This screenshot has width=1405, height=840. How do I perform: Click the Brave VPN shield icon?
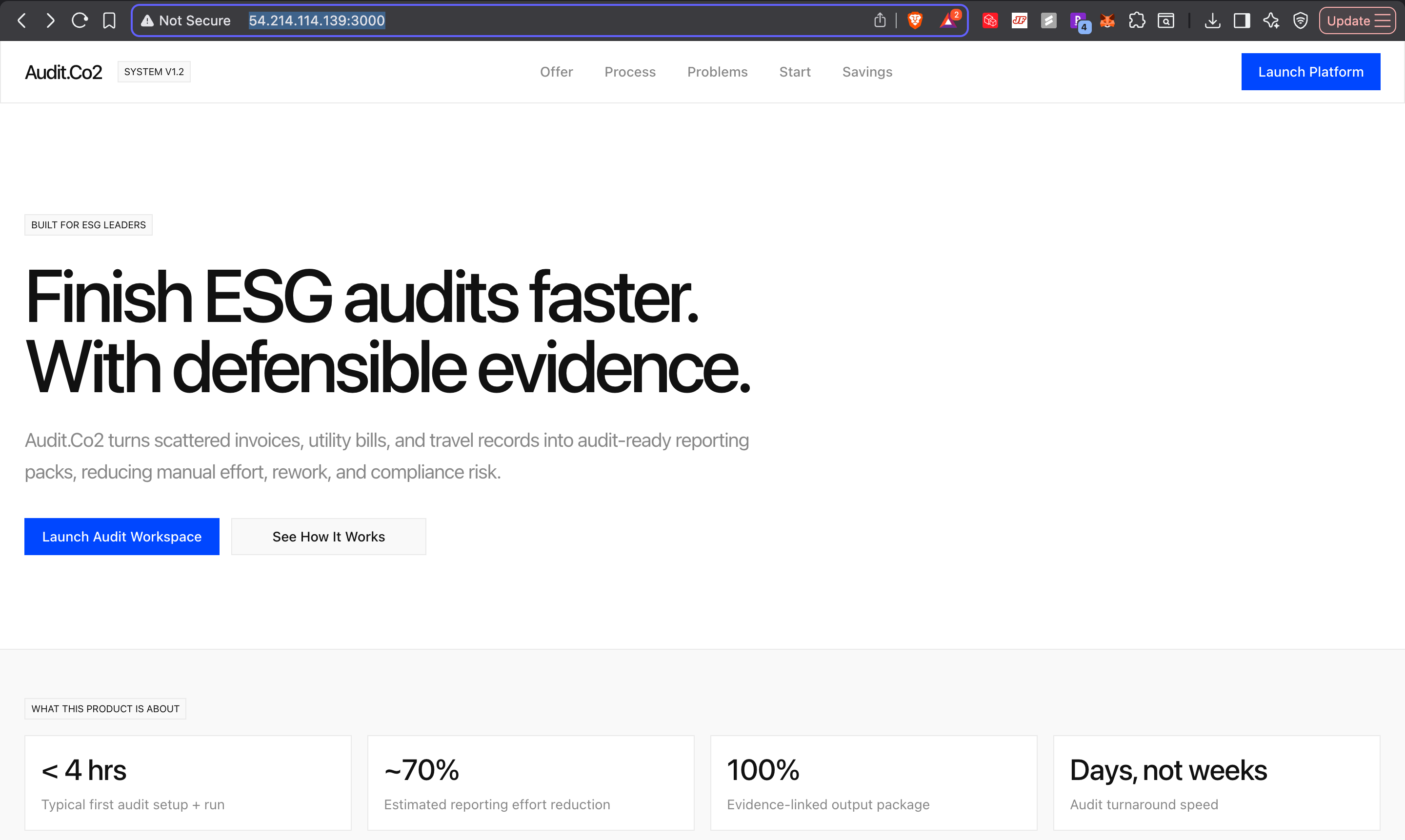tap(1300, 21)
